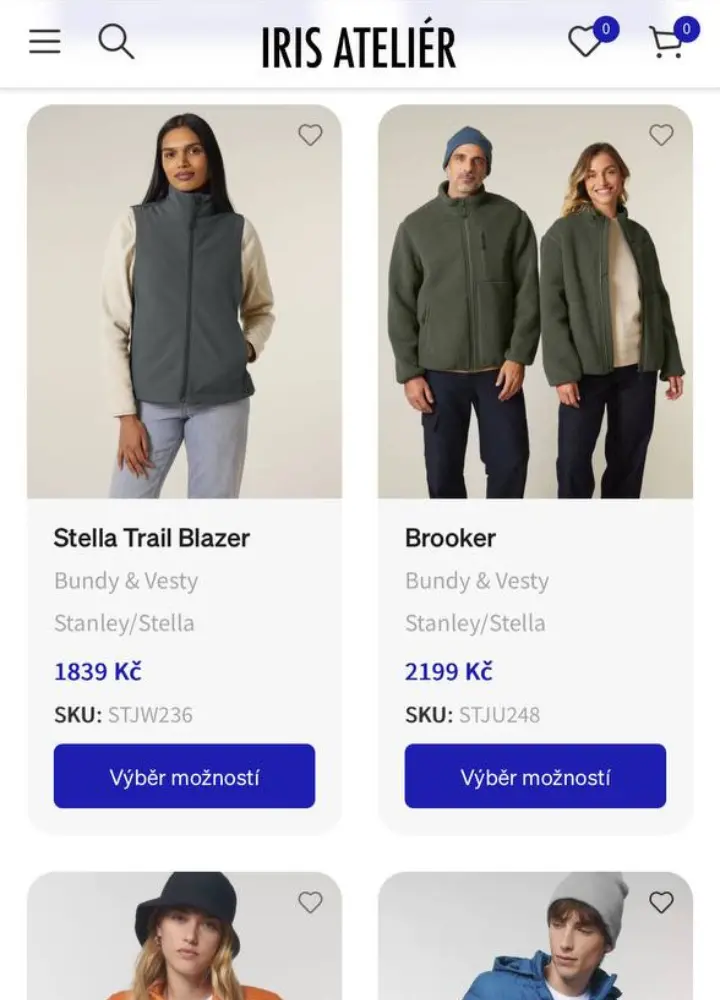Open Brooker product title
Screen dimensions: 720x1000
click(450, 538)
